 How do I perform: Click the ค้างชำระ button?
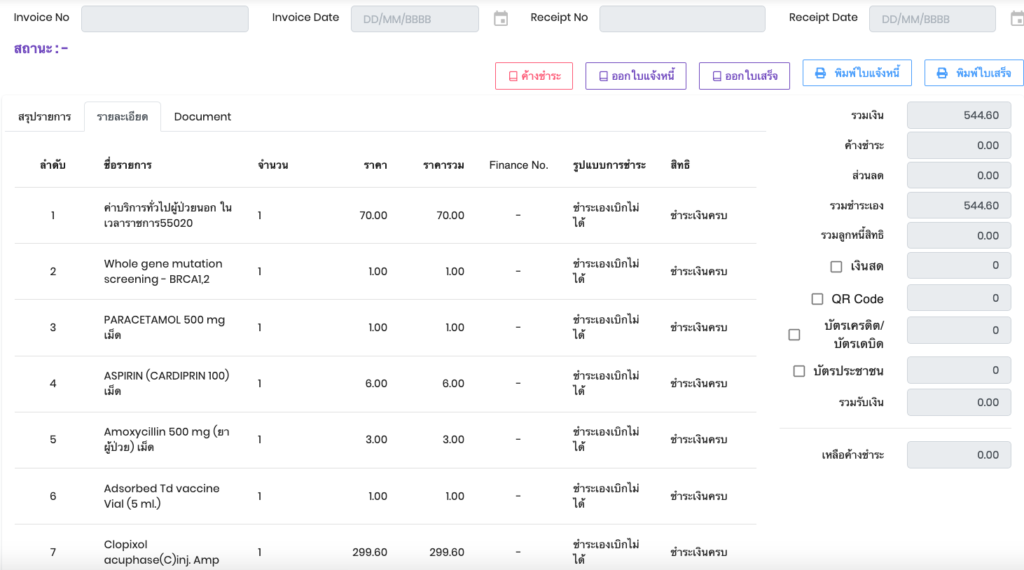(534, 76)
